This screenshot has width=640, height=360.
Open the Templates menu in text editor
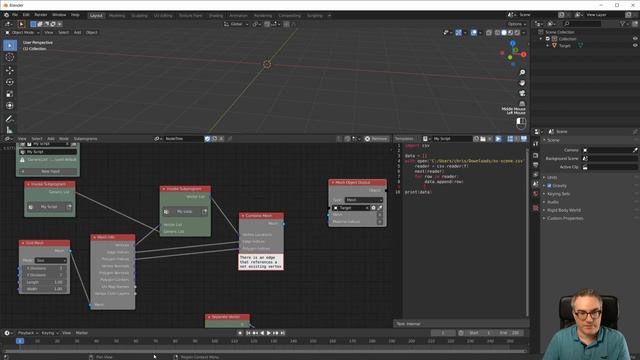pos(404,139)
